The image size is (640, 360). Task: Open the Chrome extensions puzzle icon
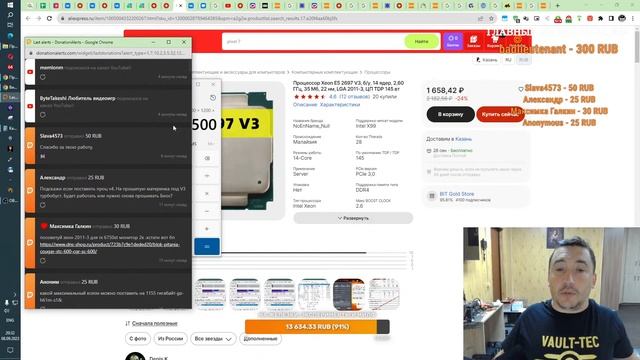point(600,18)
